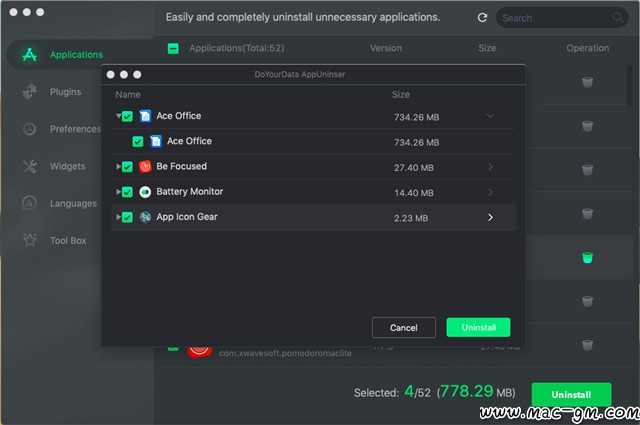The width and height of the screenshot is (640, 425).
Task: Click the Battery Monitor app icon
Action: click(145, 192)
